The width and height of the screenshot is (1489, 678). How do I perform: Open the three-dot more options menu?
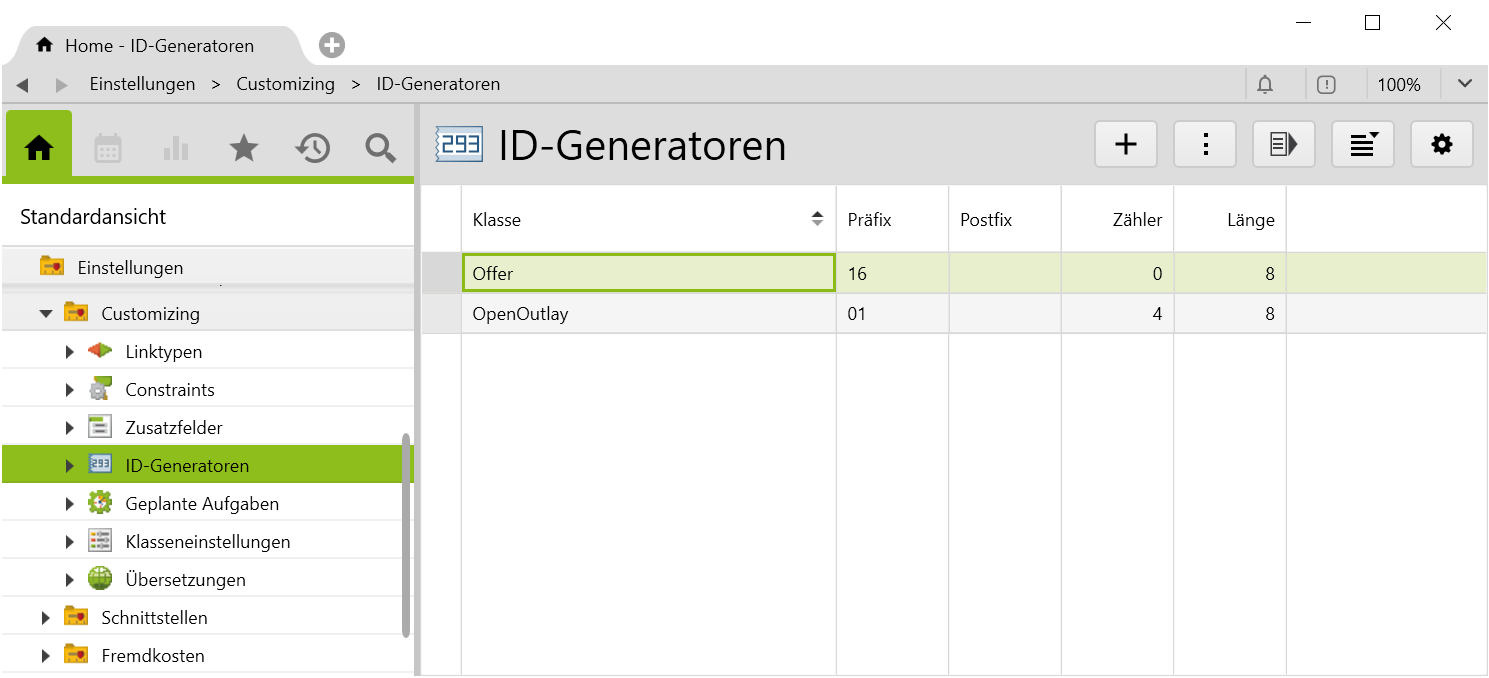[x=1205, y=145]
